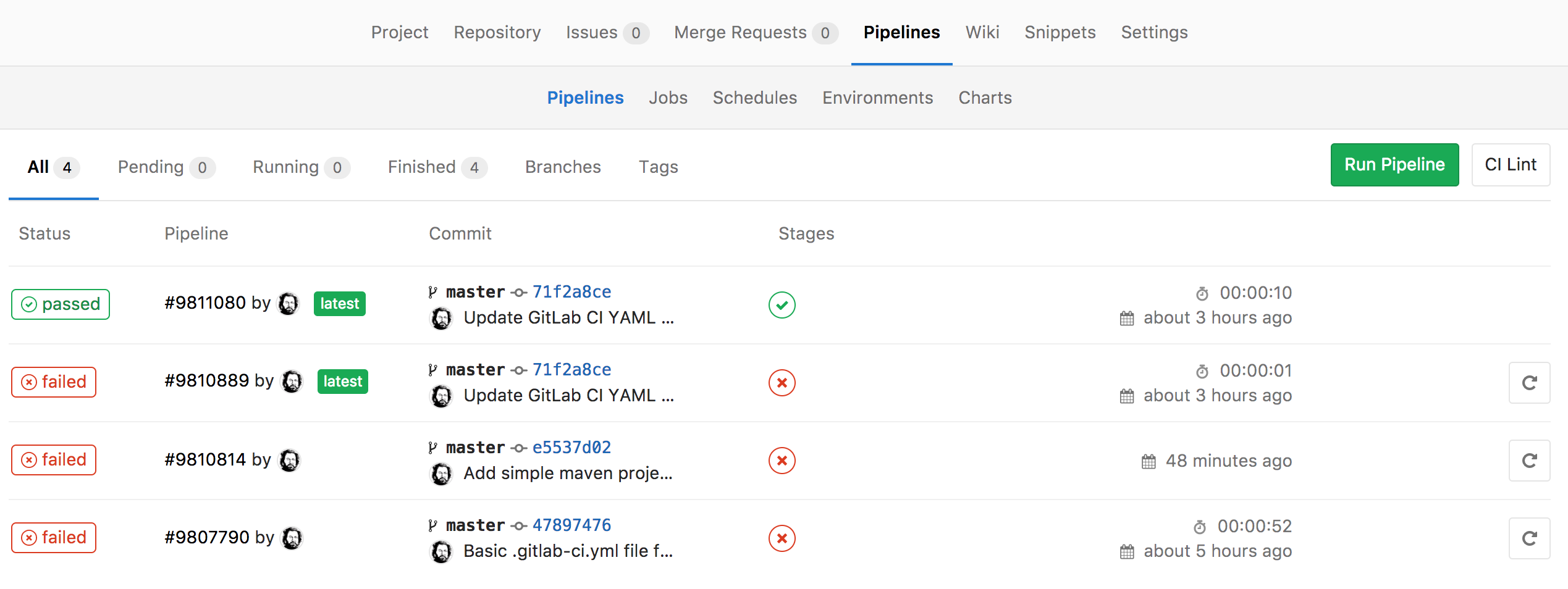This screenshot has width=1568, height=589.
Task: Click duration 00:00:52 text
Action: 1254,526
